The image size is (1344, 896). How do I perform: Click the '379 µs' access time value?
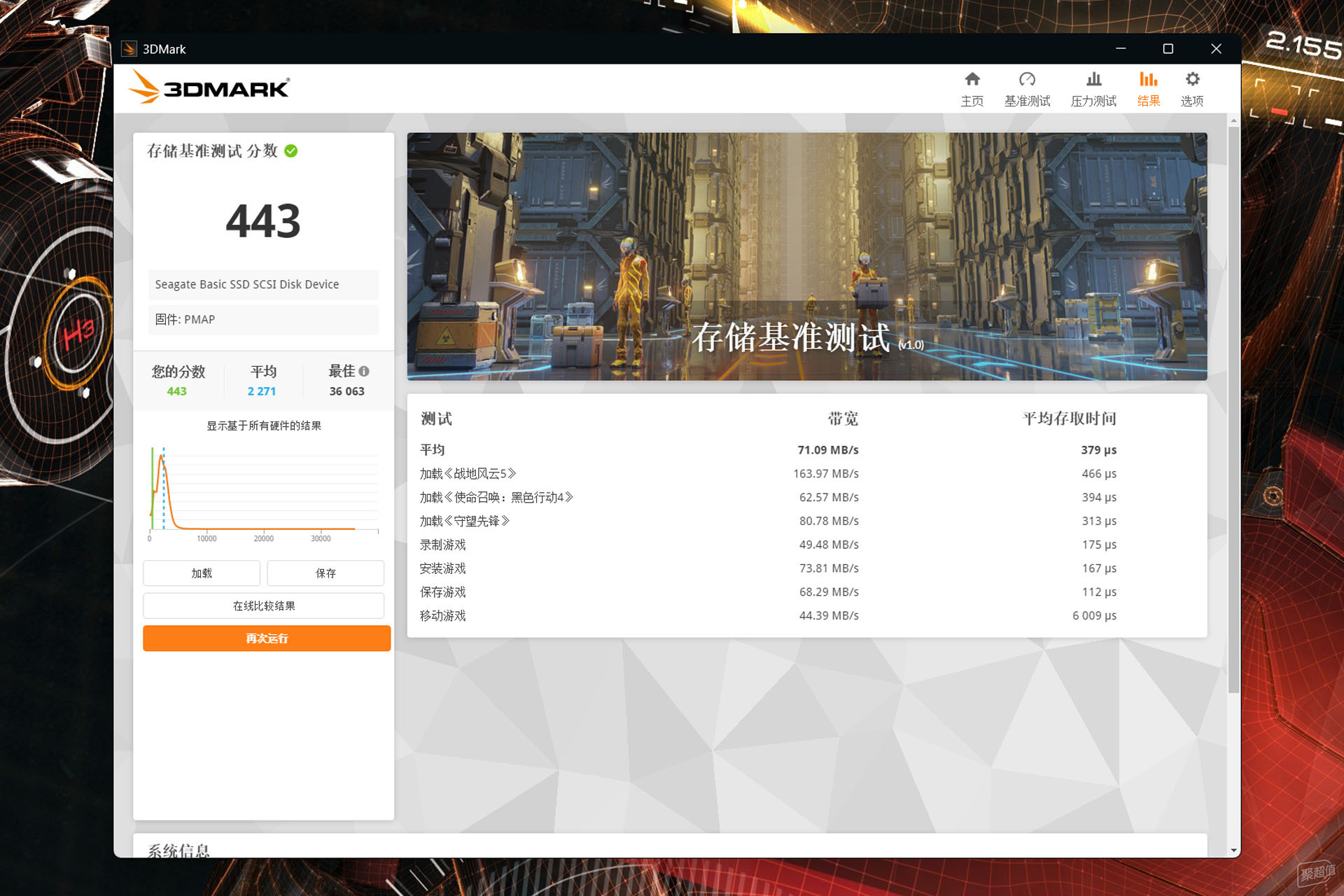tap(1099, 450)
